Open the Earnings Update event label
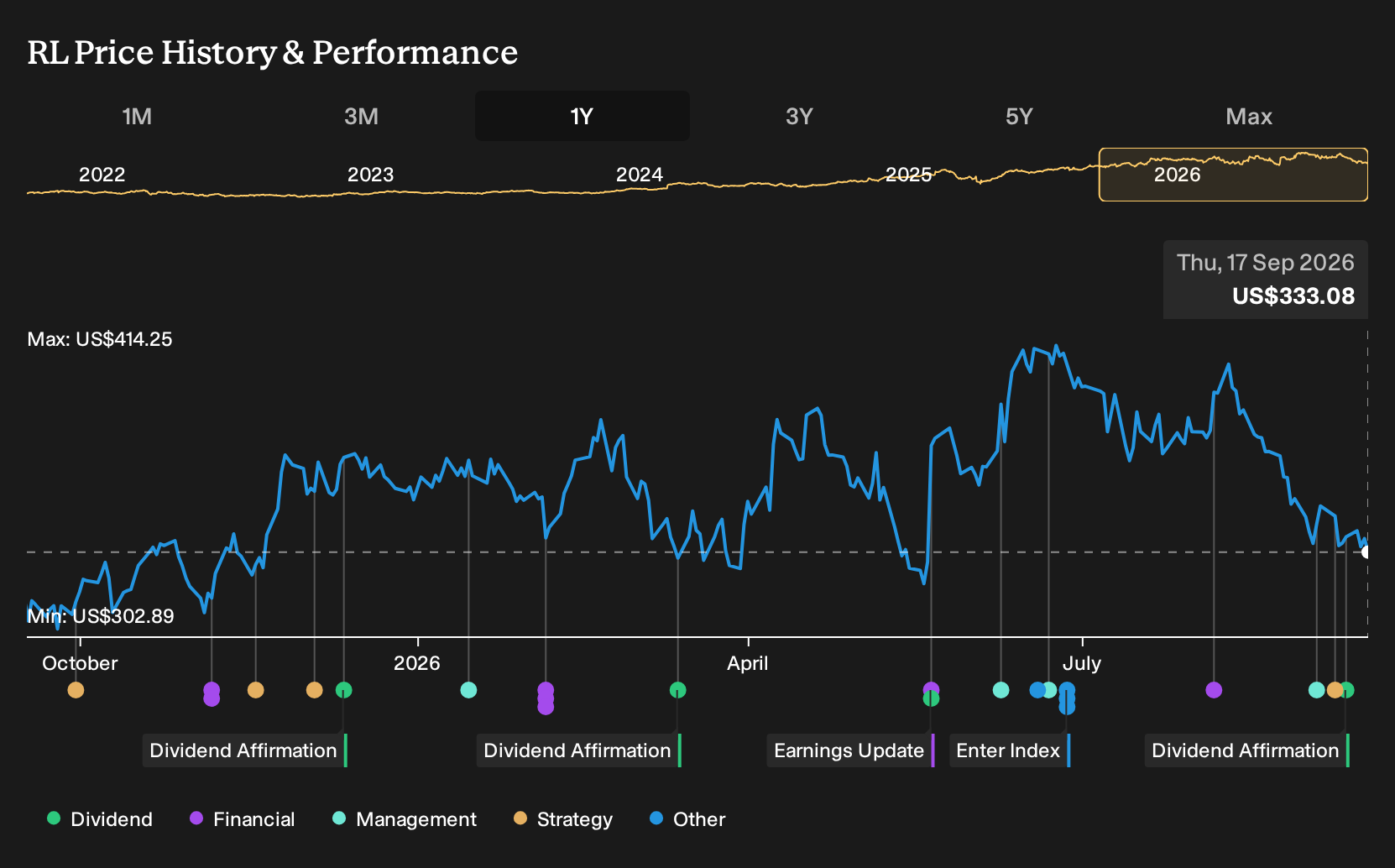 [850, 750]
